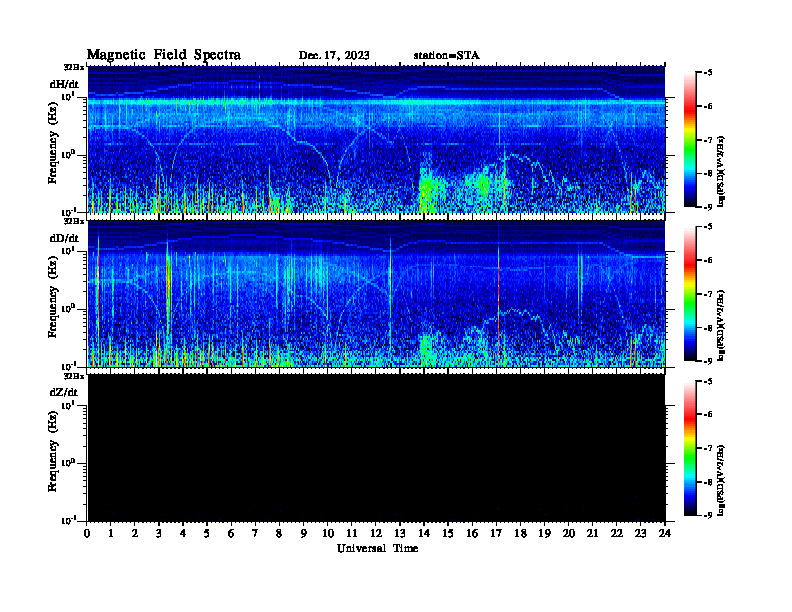Click hour '5' on the time axis
Screen dimensions: 792x612
pos(207,533)
